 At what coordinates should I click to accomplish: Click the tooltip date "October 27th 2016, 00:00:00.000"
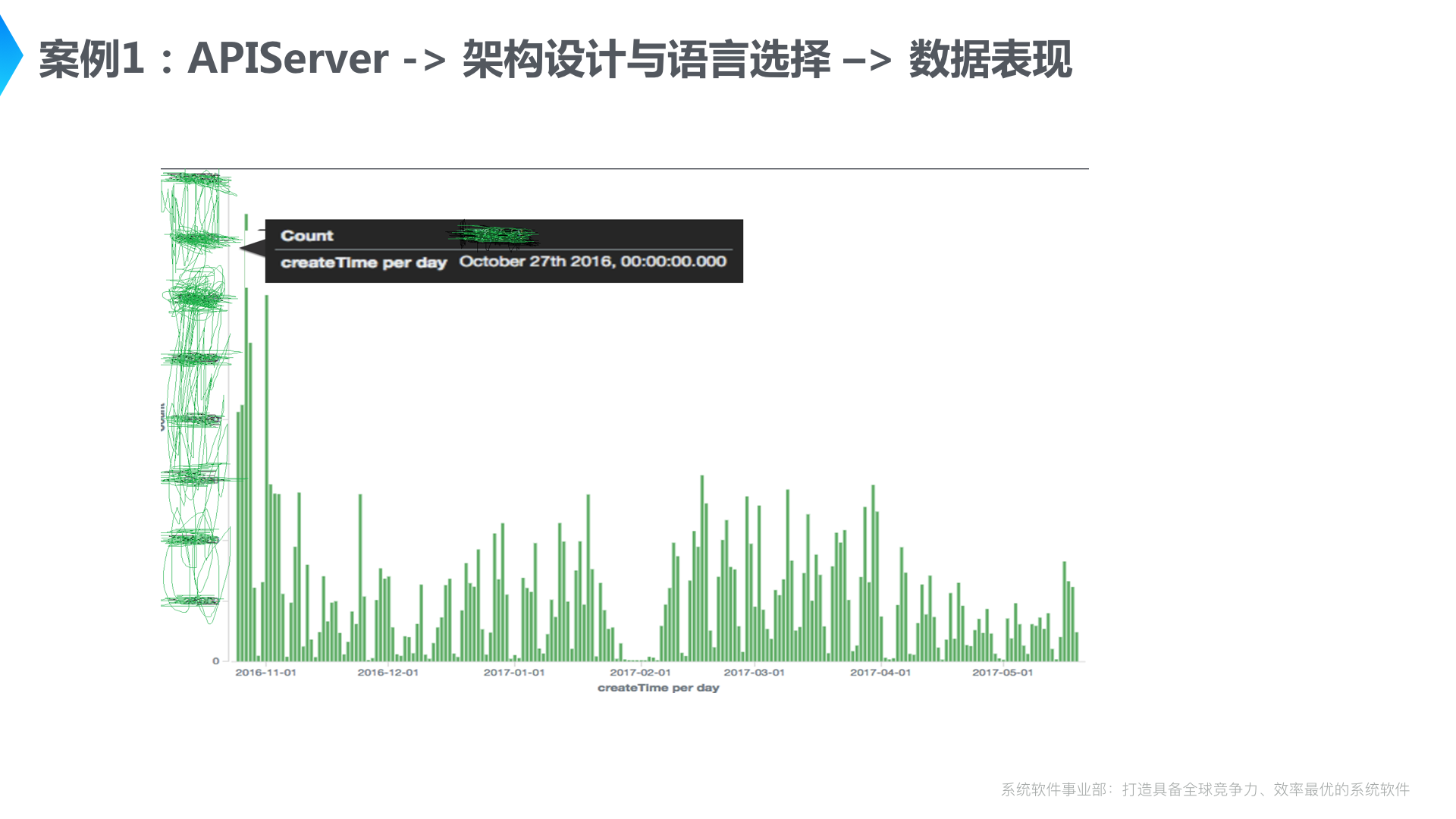point(593,262)
